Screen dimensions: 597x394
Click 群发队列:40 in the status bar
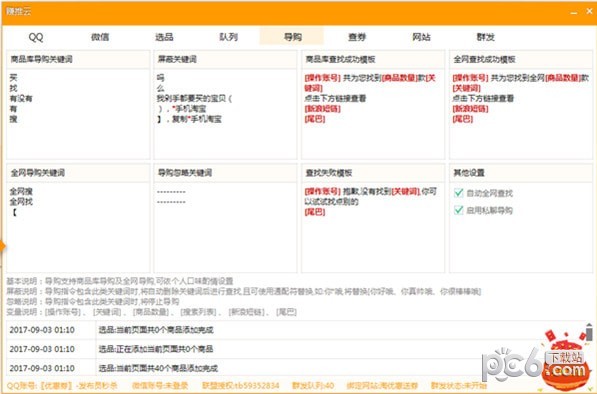(x=313, y=386)
